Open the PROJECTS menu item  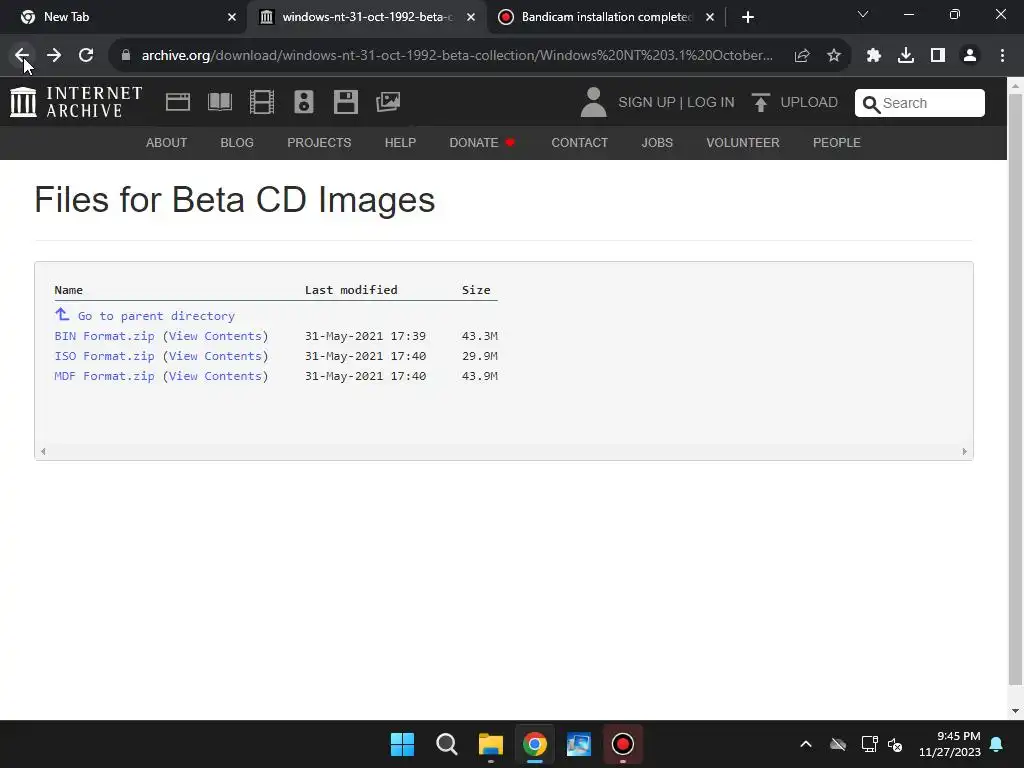[319, 142]
